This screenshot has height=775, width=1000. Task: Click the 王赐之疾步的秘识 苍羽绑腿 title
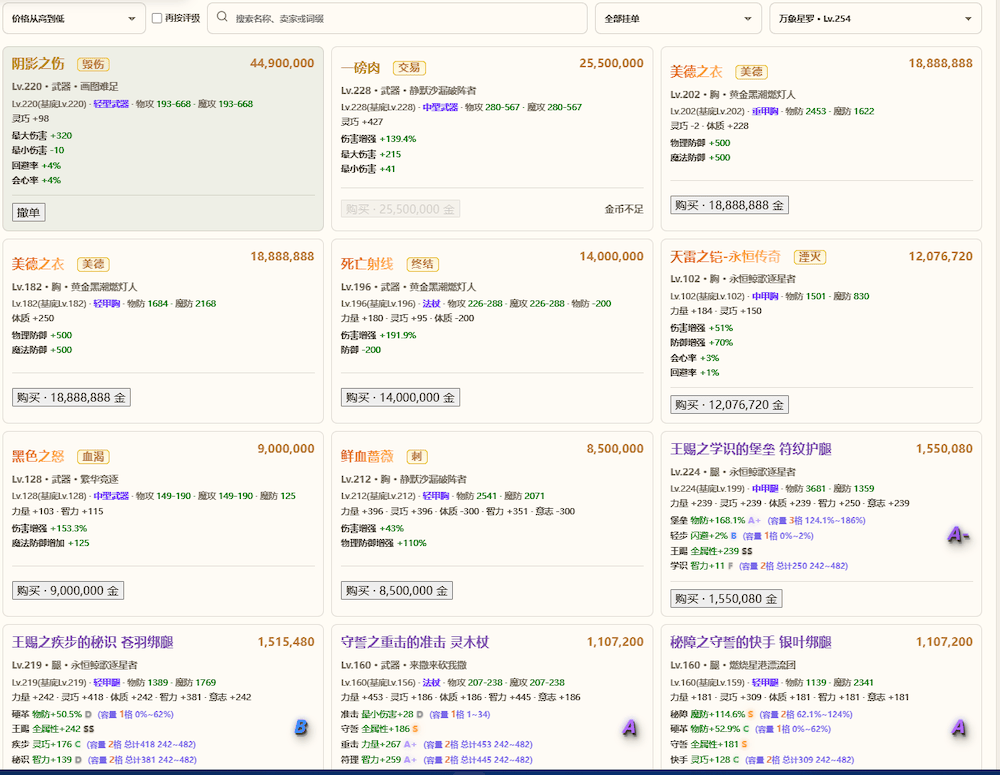[x=92, y=642]
